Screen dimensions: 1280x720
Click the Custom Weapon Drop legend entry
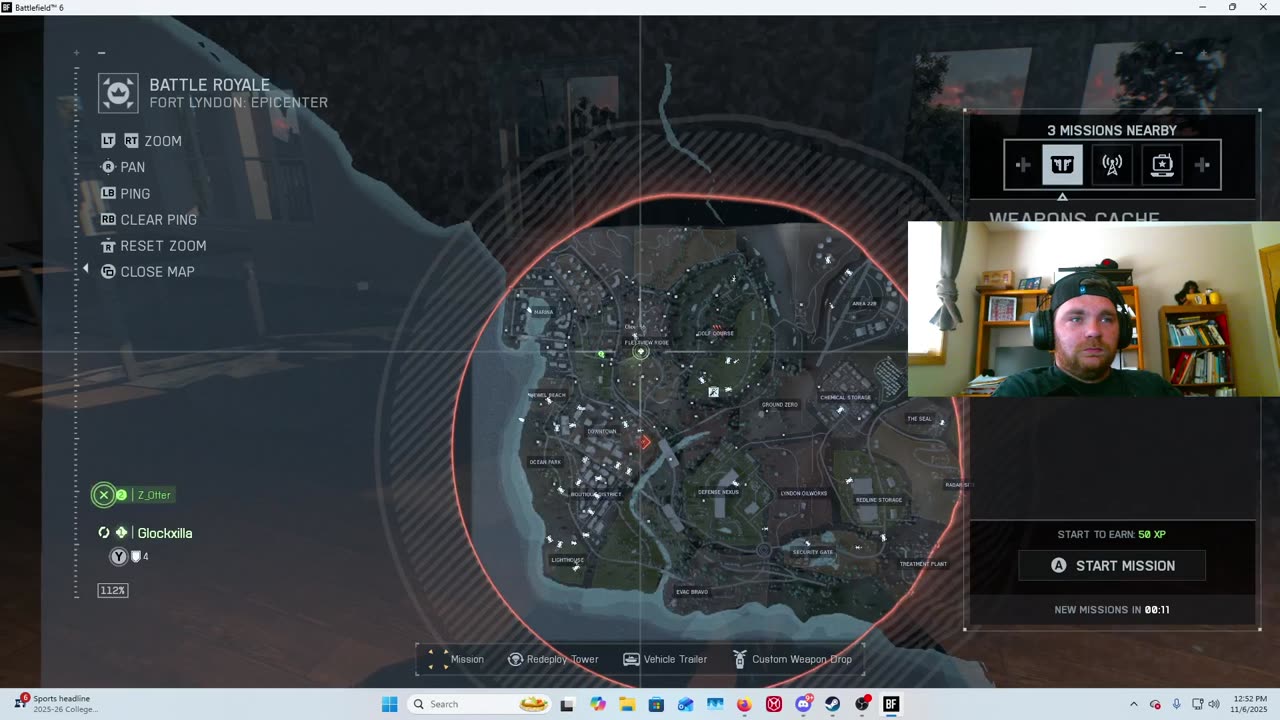[792, 659]
